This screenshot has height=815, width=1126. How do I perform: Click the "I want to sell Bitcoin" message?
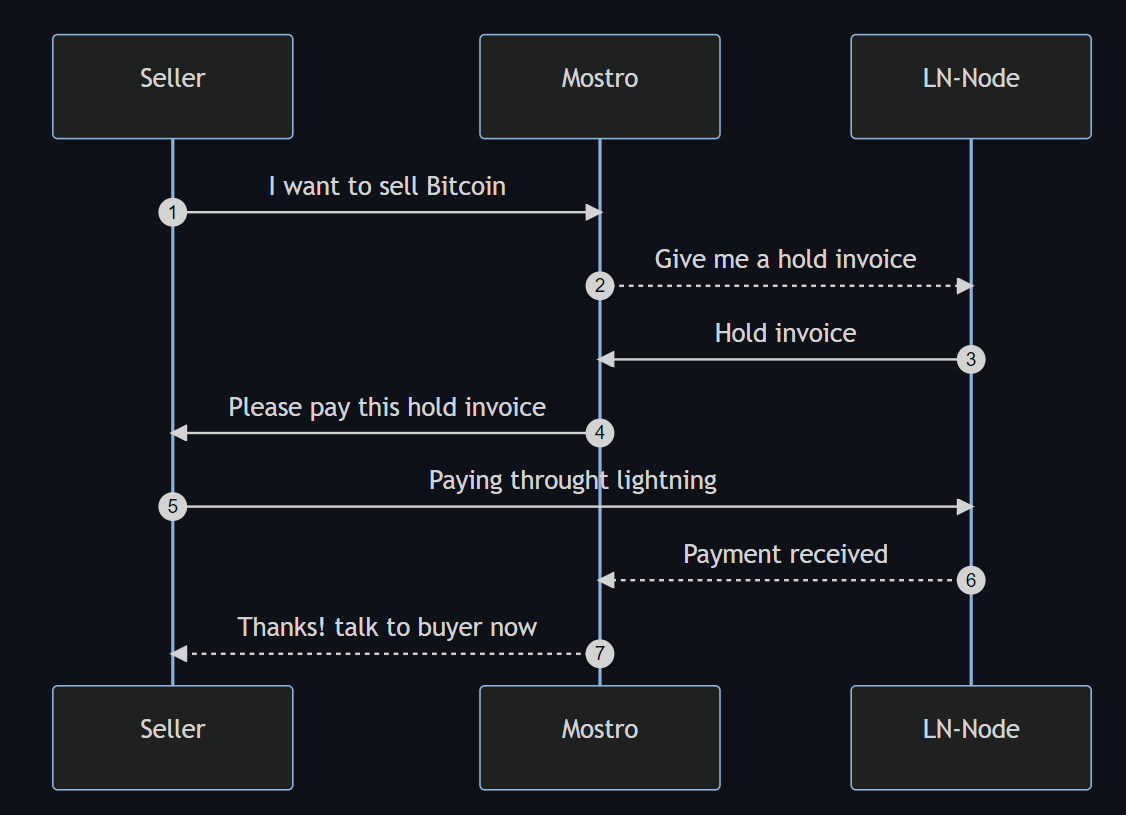[x=387, y=186]
